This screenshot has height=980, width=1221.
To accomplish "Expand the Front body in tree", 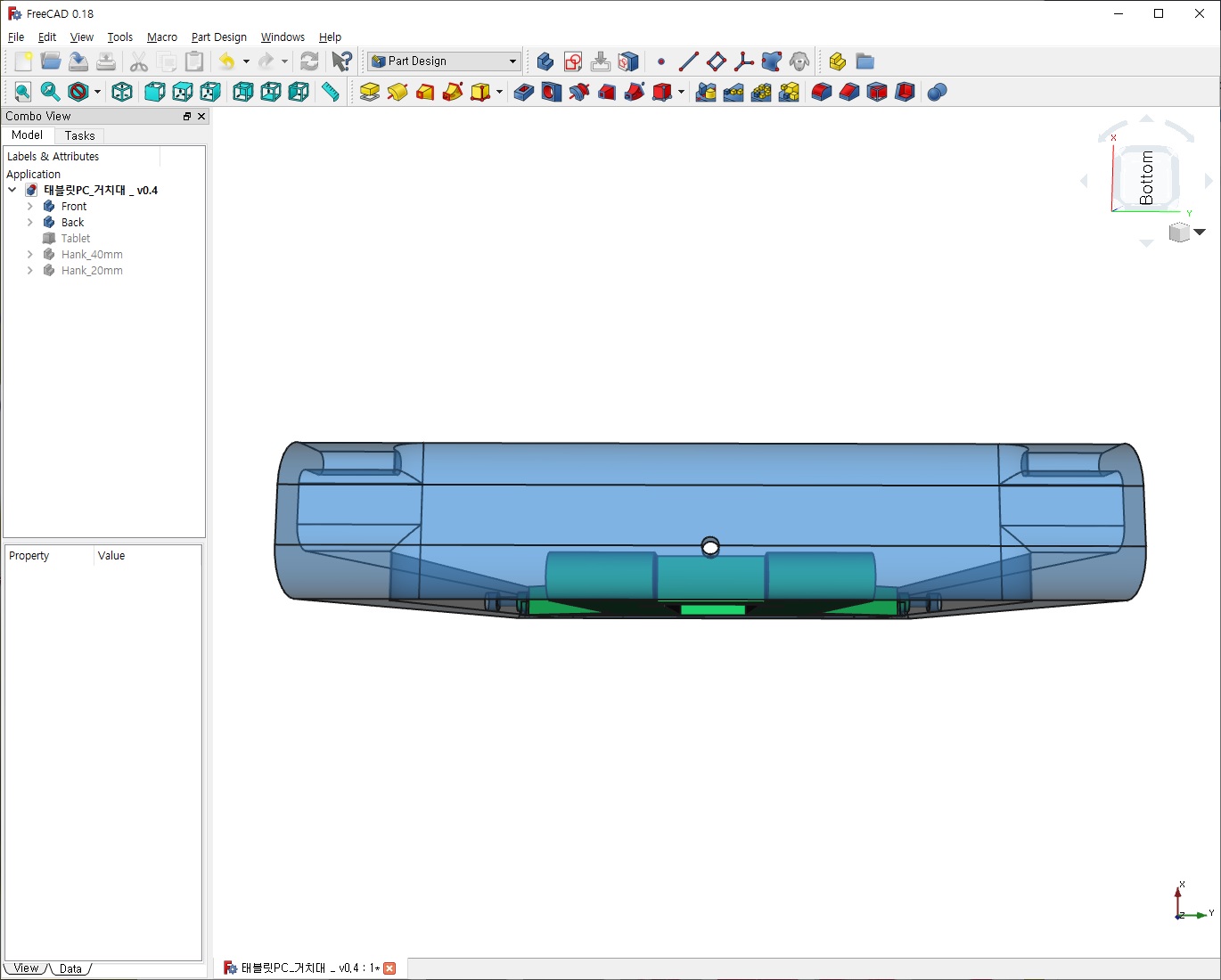I will [29, 206].
